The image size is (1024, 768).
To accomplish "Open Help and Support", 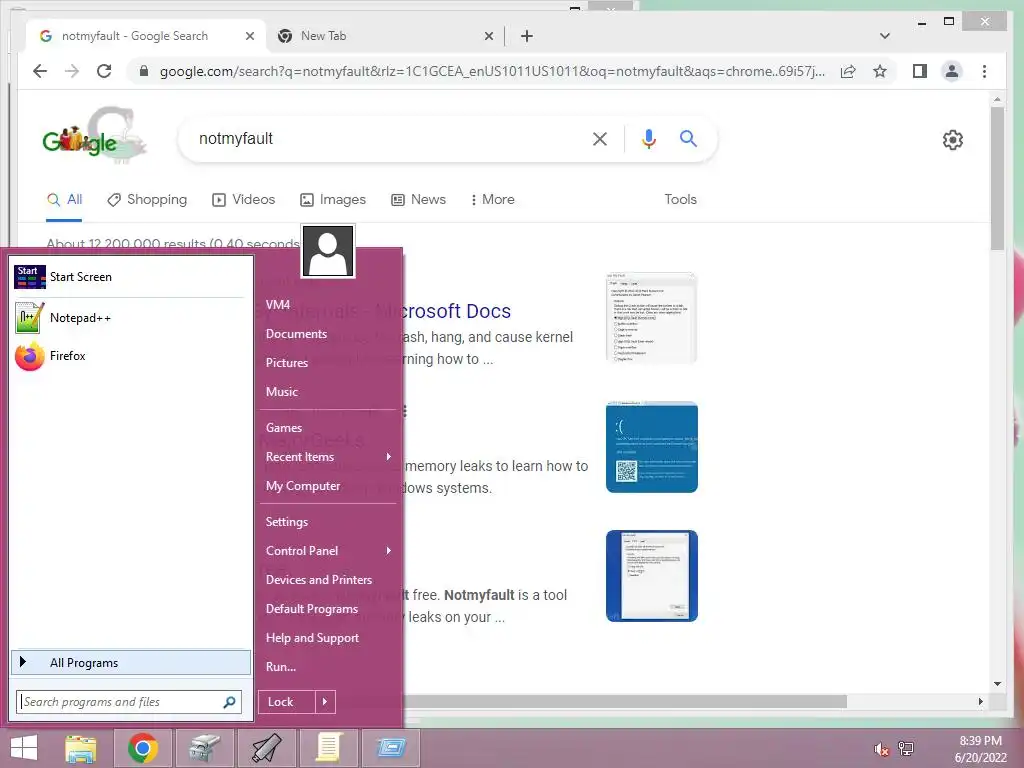I will (x=328, y=638).
